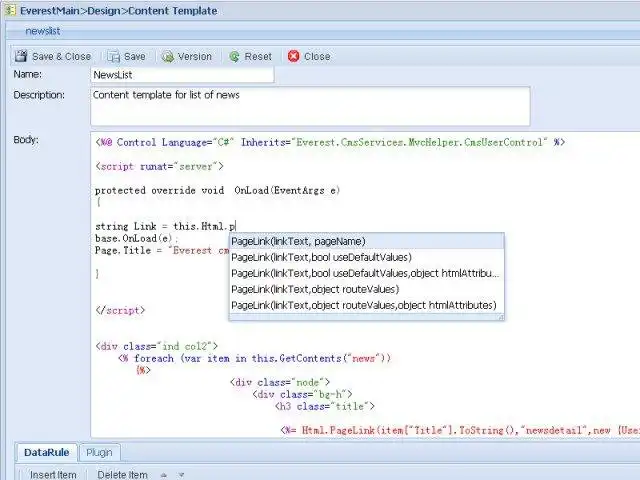Click the move down arrow beside Delete Item

[181, 475]
